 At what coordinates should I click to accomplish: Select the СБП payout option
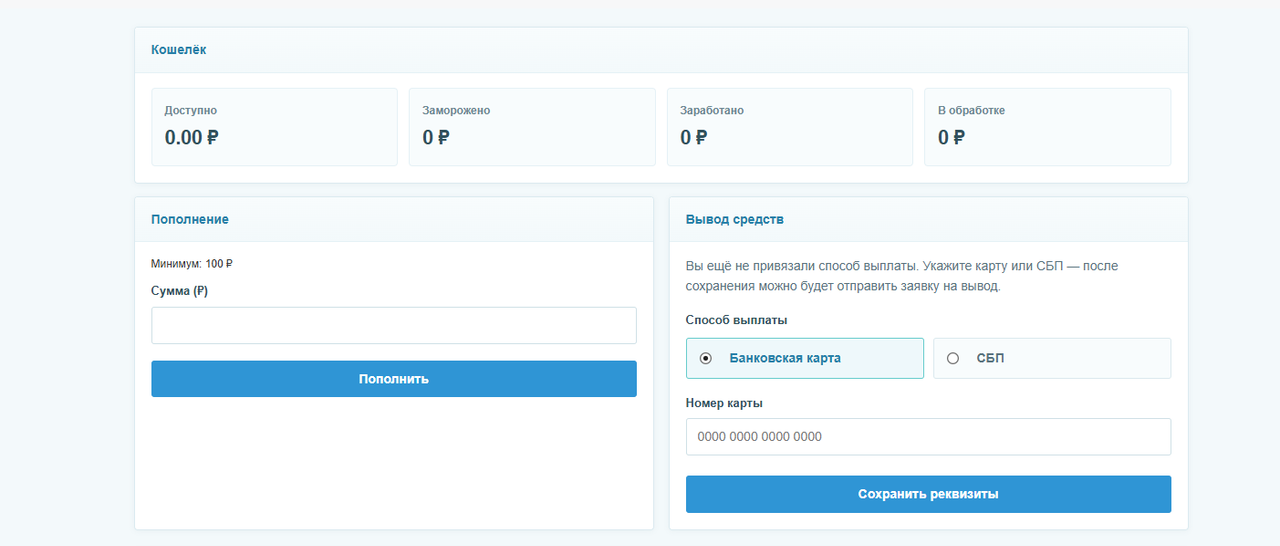click(x=1052, y=358)
